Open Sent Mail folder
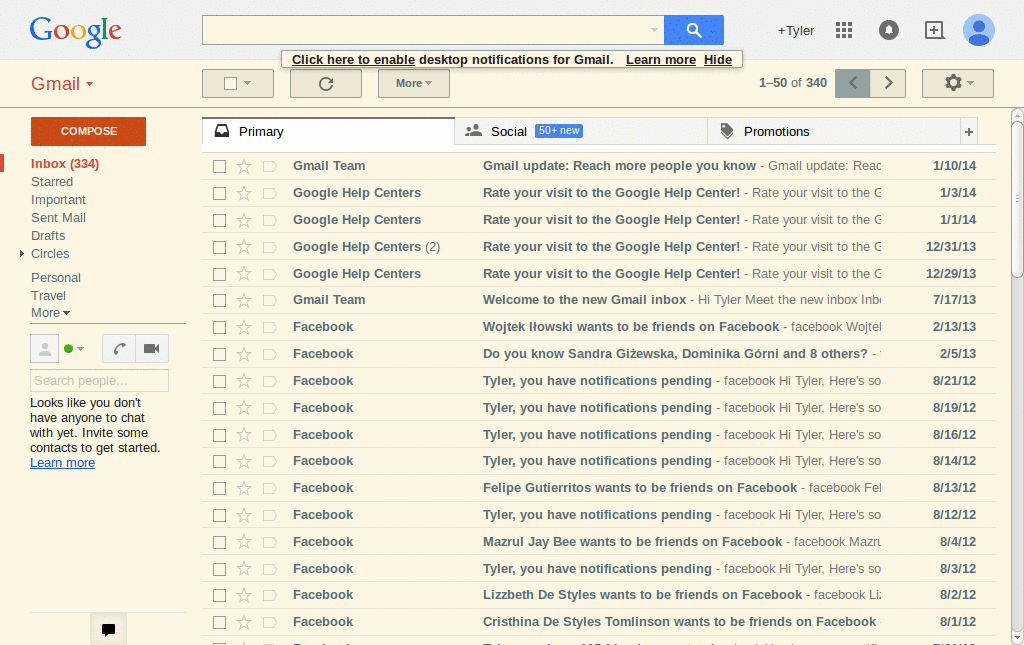The height and width of the screenshot is (645, 1024). point(58,217)
